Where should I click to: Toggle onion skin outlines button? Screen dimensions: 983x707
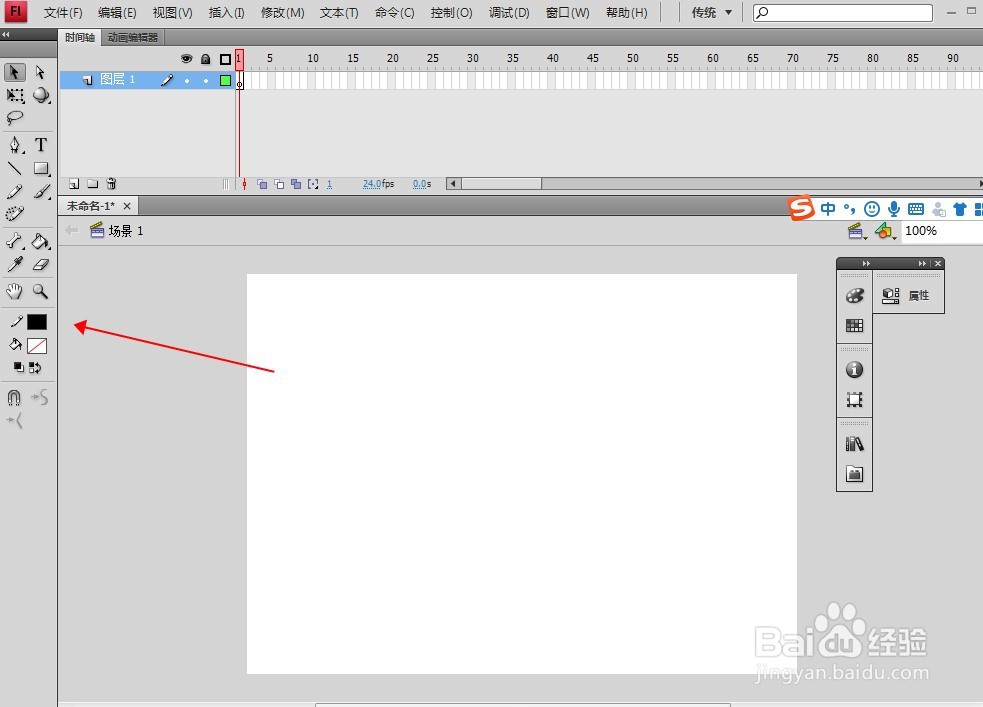pos(279,184)
